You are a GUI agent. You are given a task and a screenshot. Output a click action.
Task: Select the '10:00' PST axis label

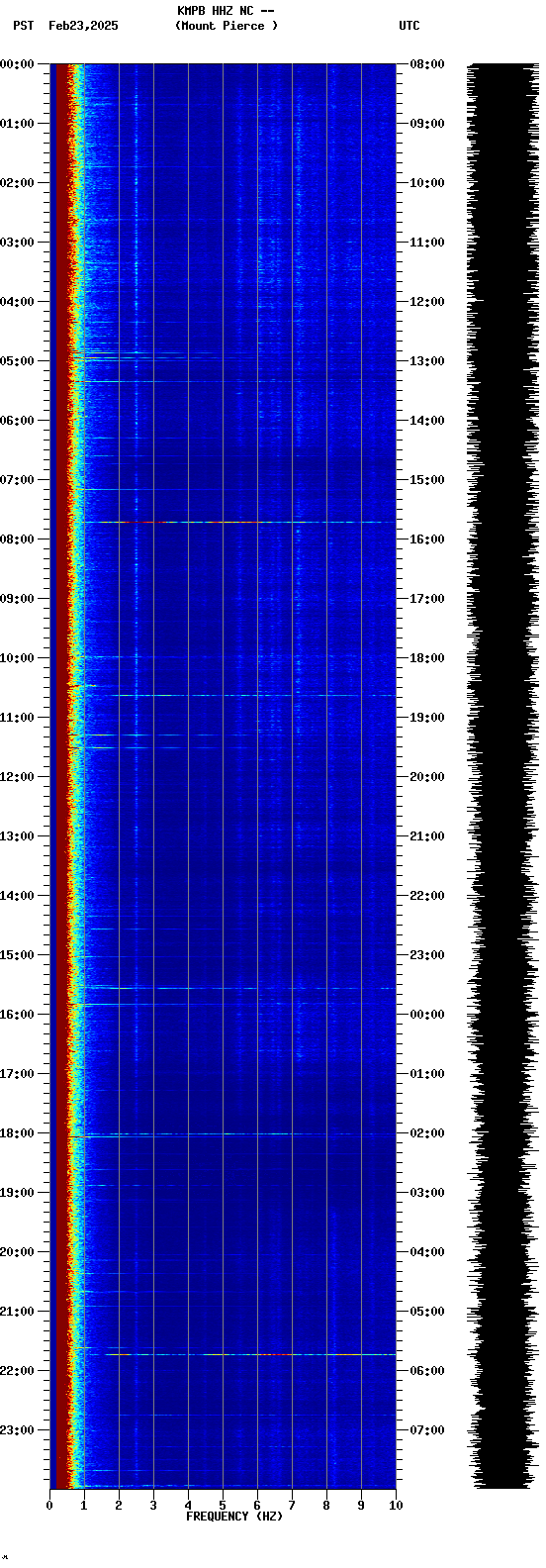point(17,658)
